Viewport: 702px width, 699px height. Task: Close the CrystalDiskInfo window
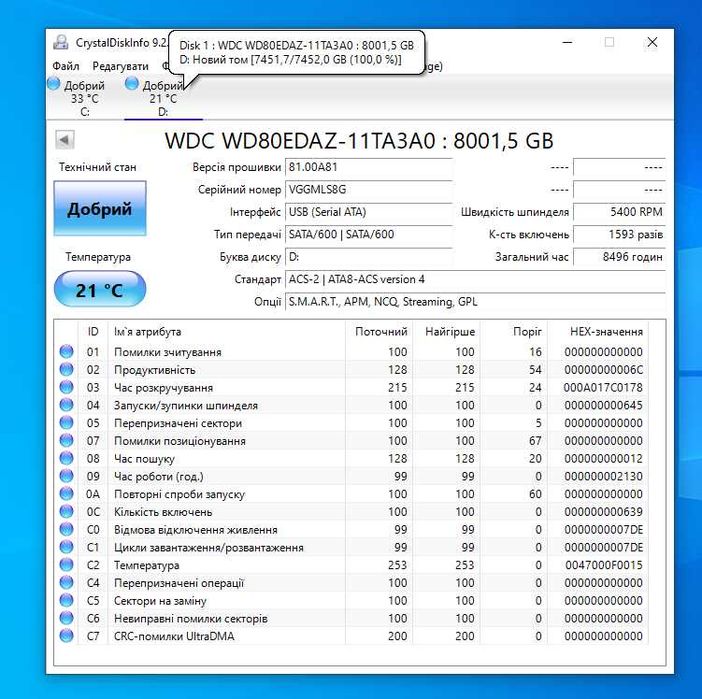(x=652, y=43)
